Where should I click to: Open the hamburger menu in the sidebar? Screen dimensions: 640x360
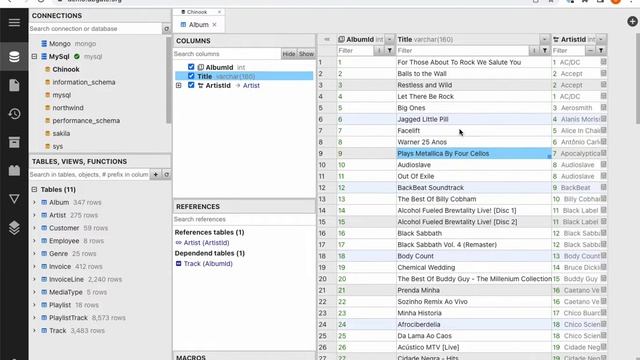[14, 22]
